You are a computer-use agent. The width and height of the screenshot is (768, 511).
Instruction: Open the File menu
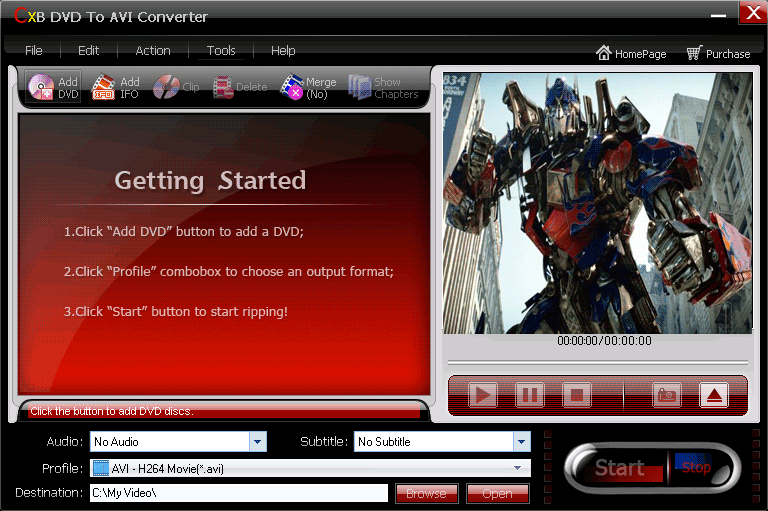34,50
